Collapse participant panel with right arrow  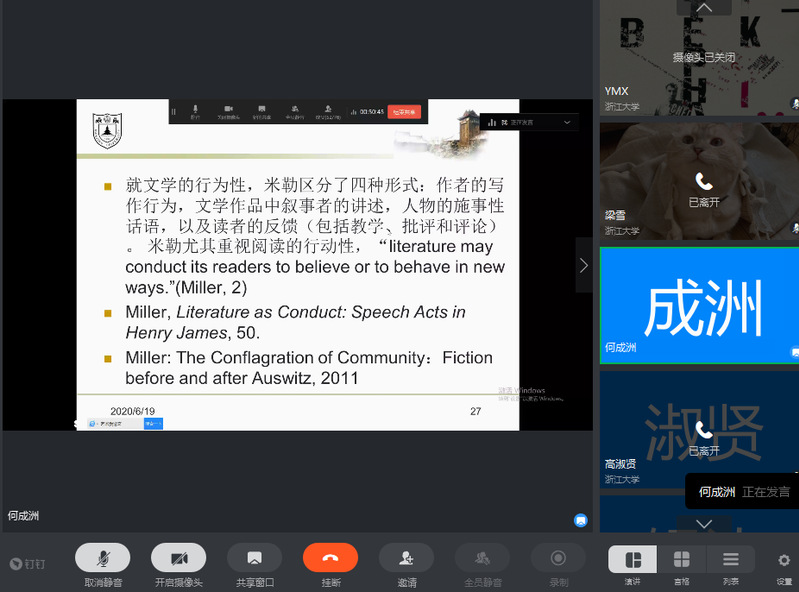(584, 265)
